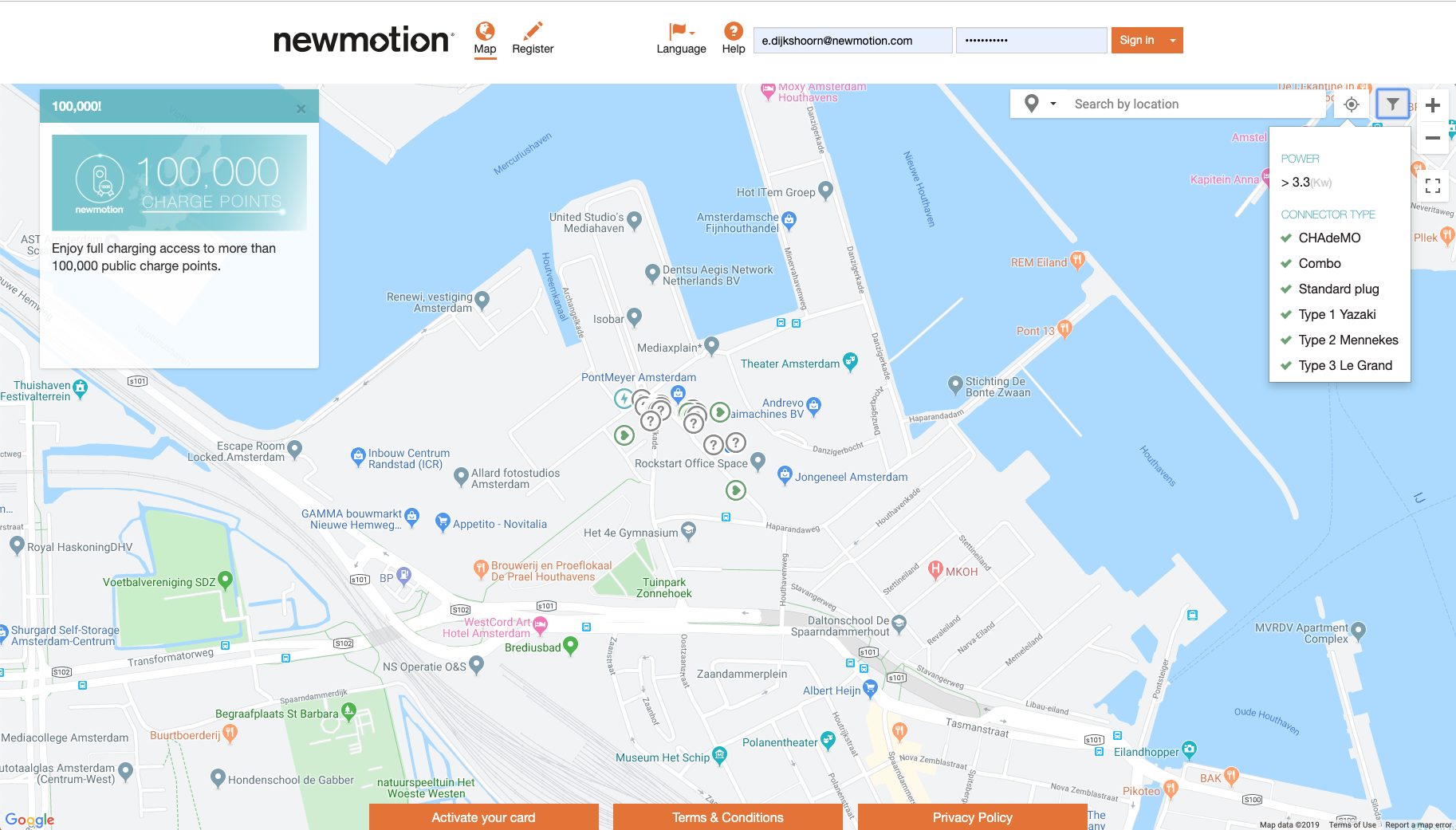Open the Help question mark icon
1456x830 pixels.
pos(734,31)
